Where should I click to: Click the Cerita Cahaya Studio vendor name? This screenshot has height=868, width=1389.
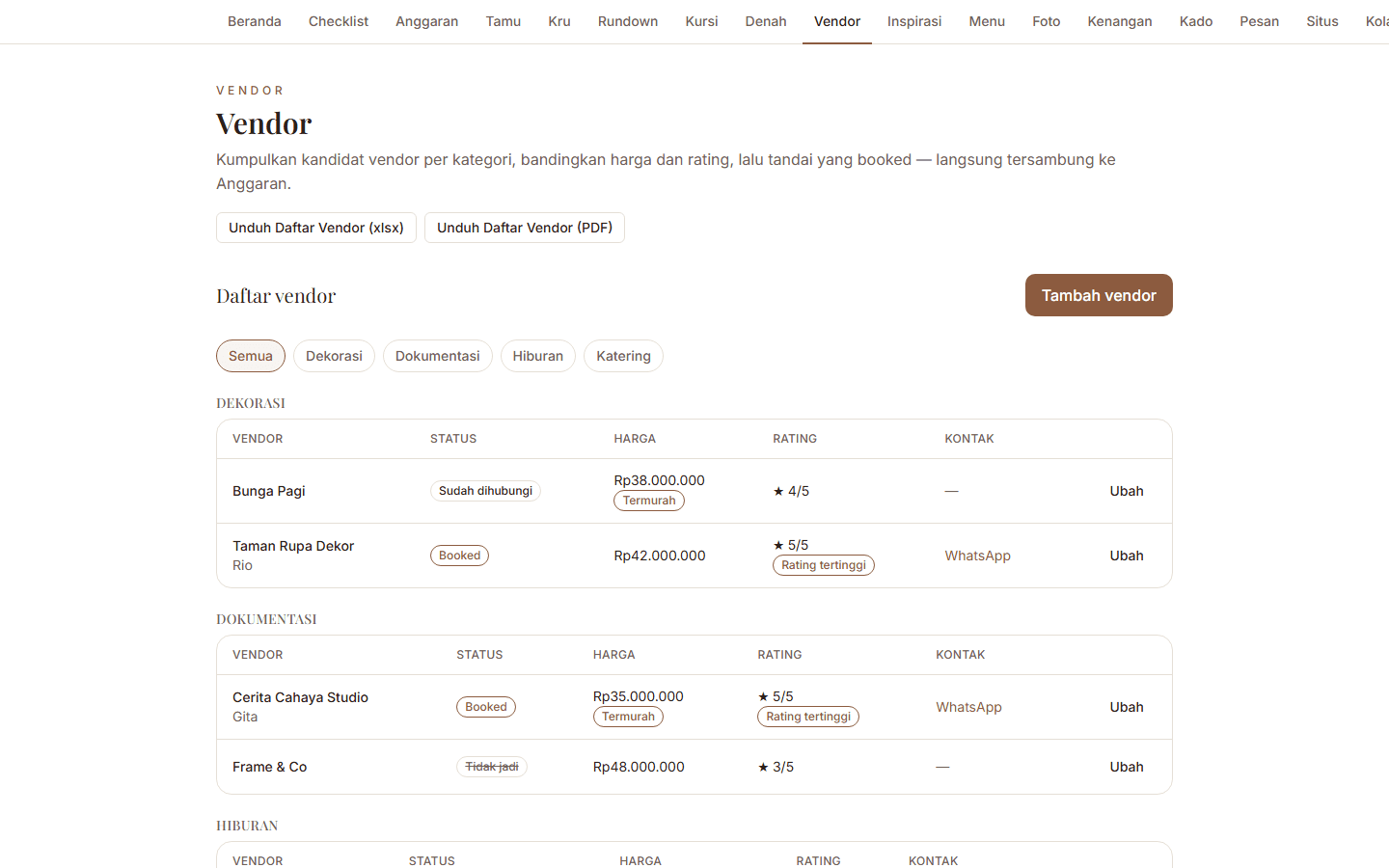(x=300, y=697)
